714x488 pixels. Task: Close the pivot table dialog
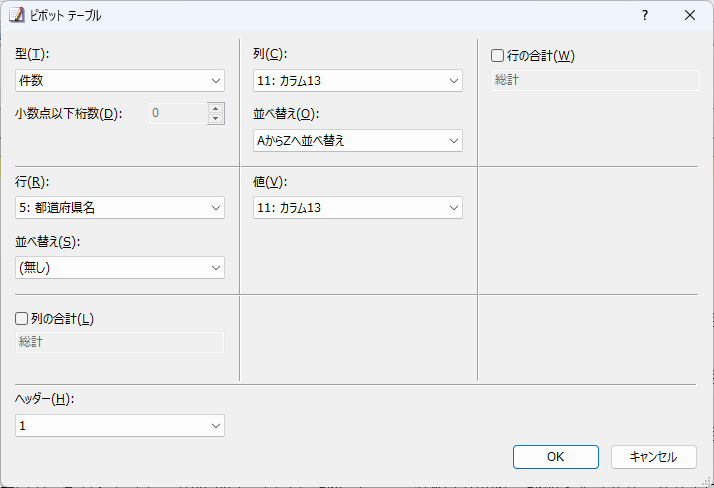(690, 16)
